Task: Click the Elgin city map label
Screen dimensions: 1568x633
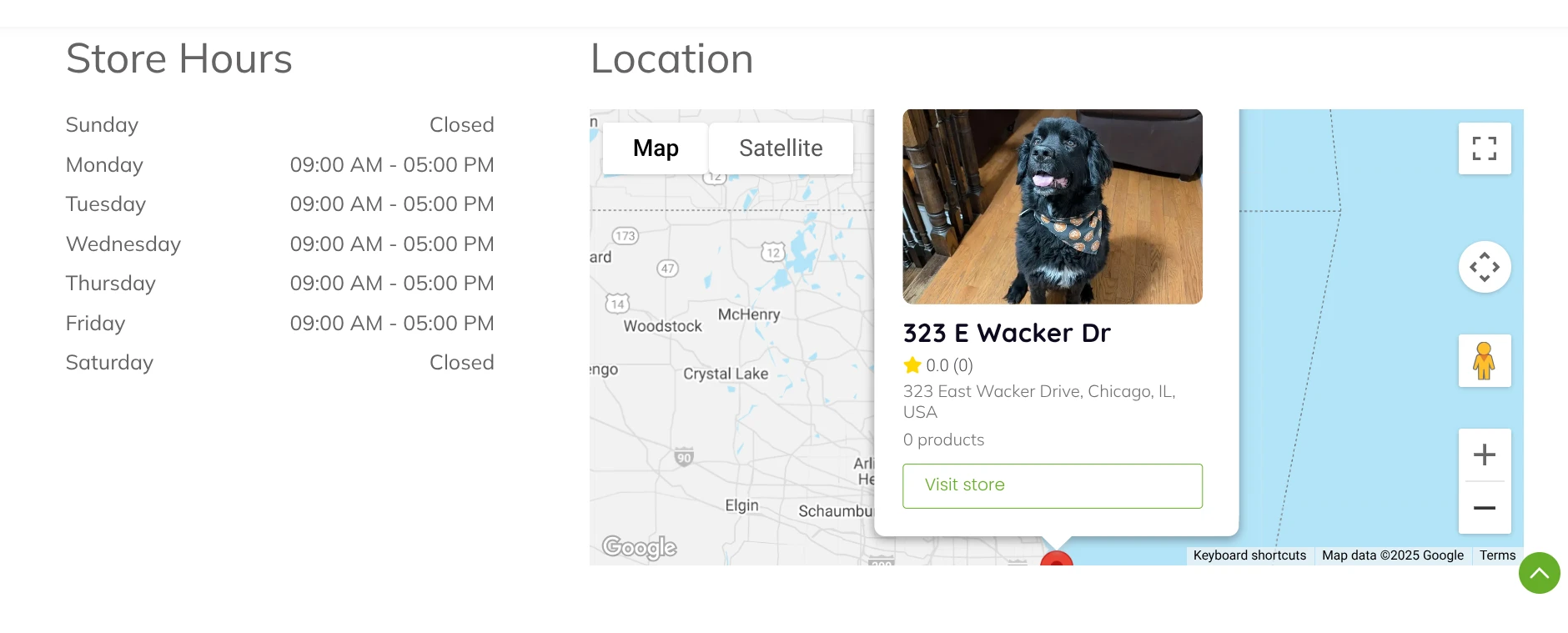Action: click(x=741, y=505)
